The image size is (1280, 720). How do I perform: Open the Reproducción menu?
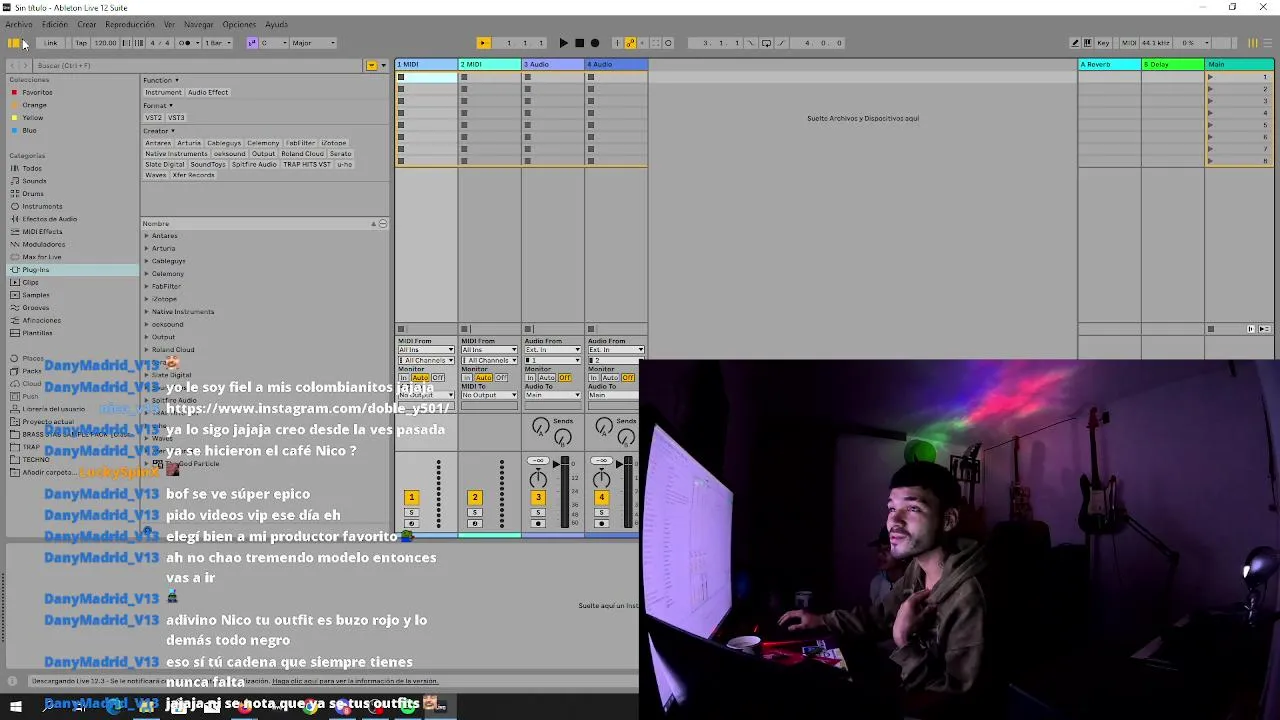point(130,24)
